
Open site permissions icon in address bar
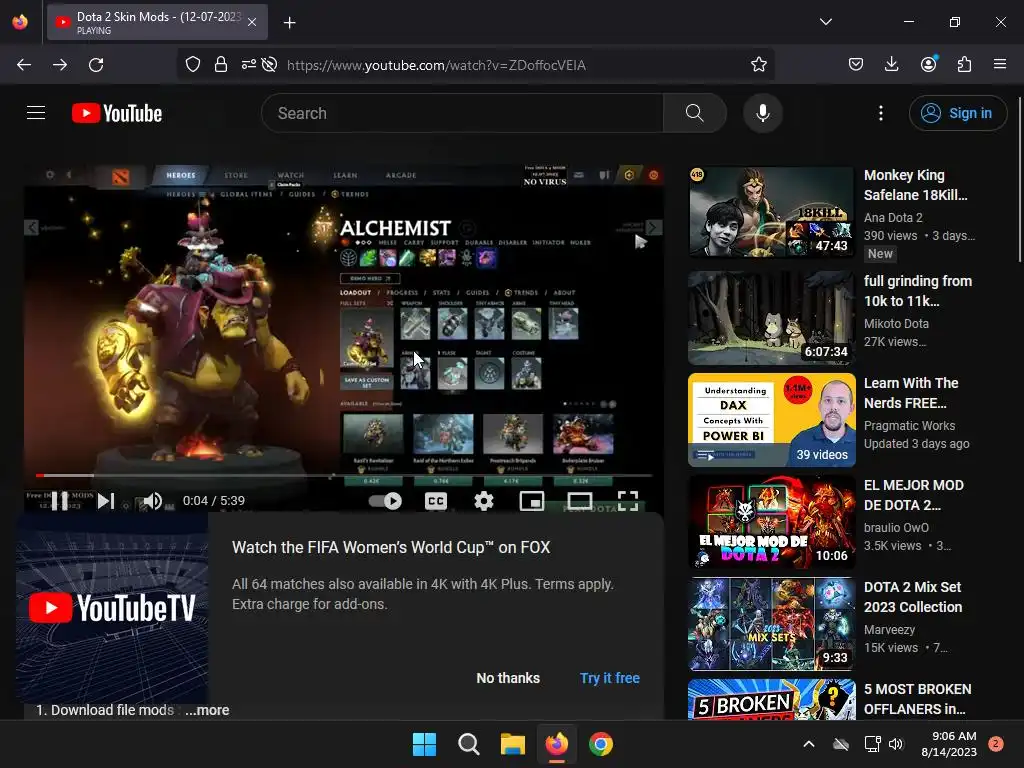click(249, 64)
